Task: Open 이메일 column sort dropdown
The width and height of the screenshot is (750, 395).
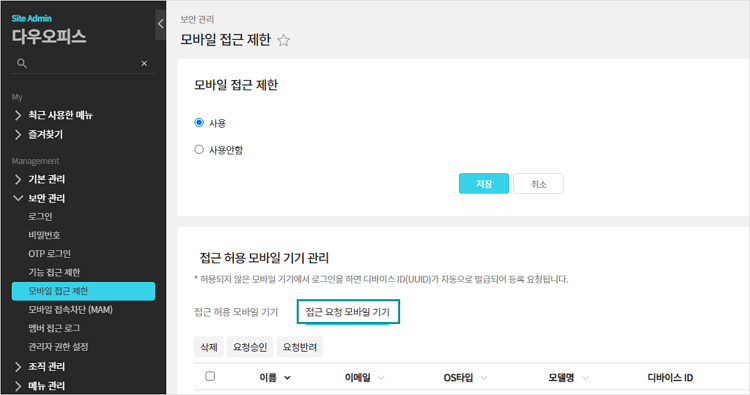Action: point(381,378)
